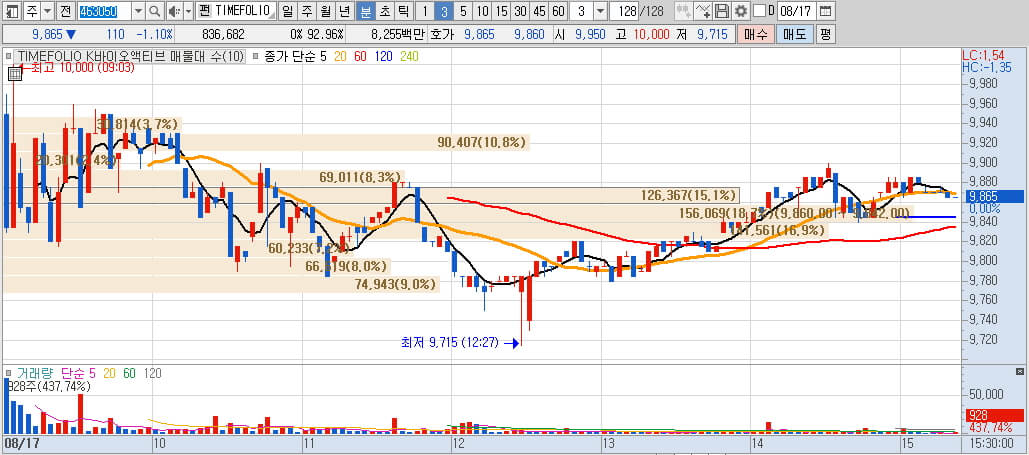Screen dimensions: 1029x455
Task: Set the interval to 60 minutes
Action: pyautogui.click(x=558, y=11)
